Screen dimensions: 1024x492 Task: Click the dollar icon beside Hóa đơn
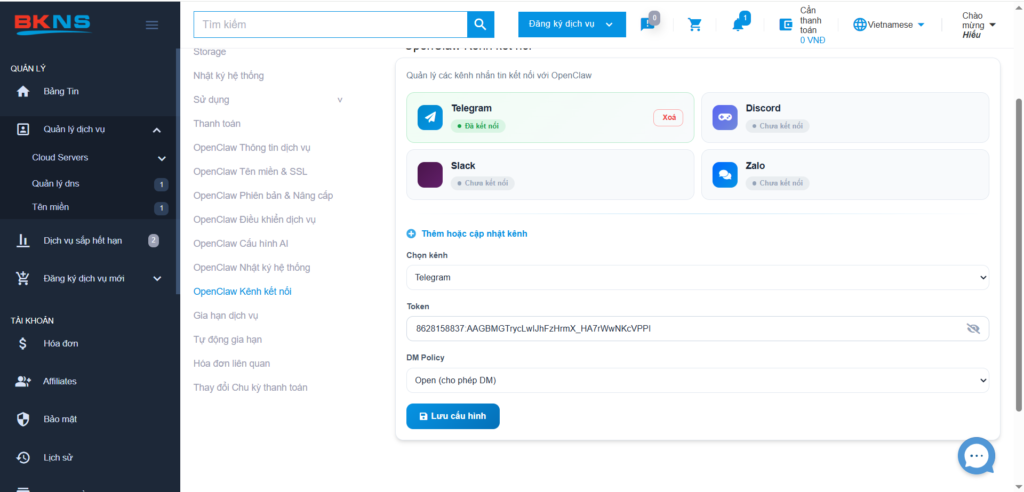(23, 344)
